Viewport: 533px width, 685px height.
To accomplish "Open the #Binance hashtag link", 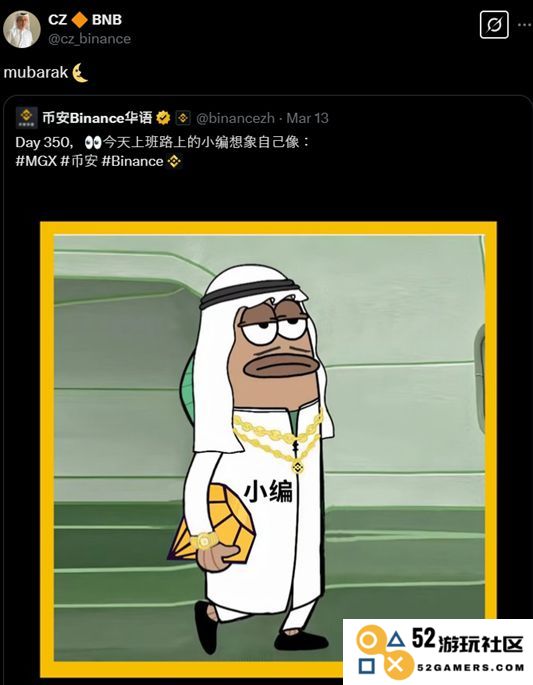I will pyautogui.click(x=132, y=161).
